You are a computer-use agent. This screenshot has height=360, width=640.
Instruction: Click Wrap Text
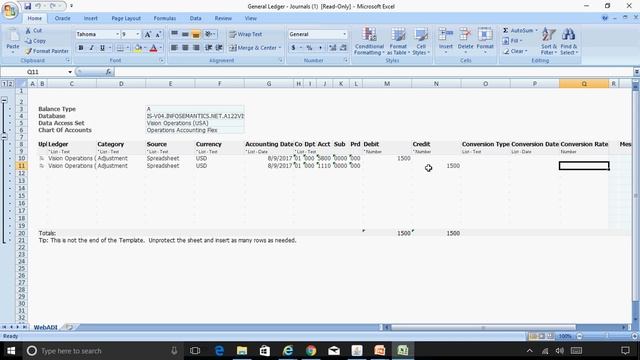tap(246, 34)
